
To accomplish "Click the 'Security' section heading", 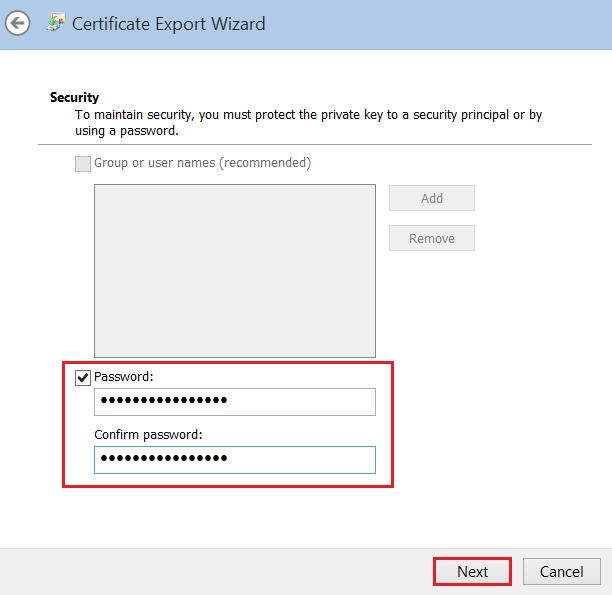I will (74, 98).
